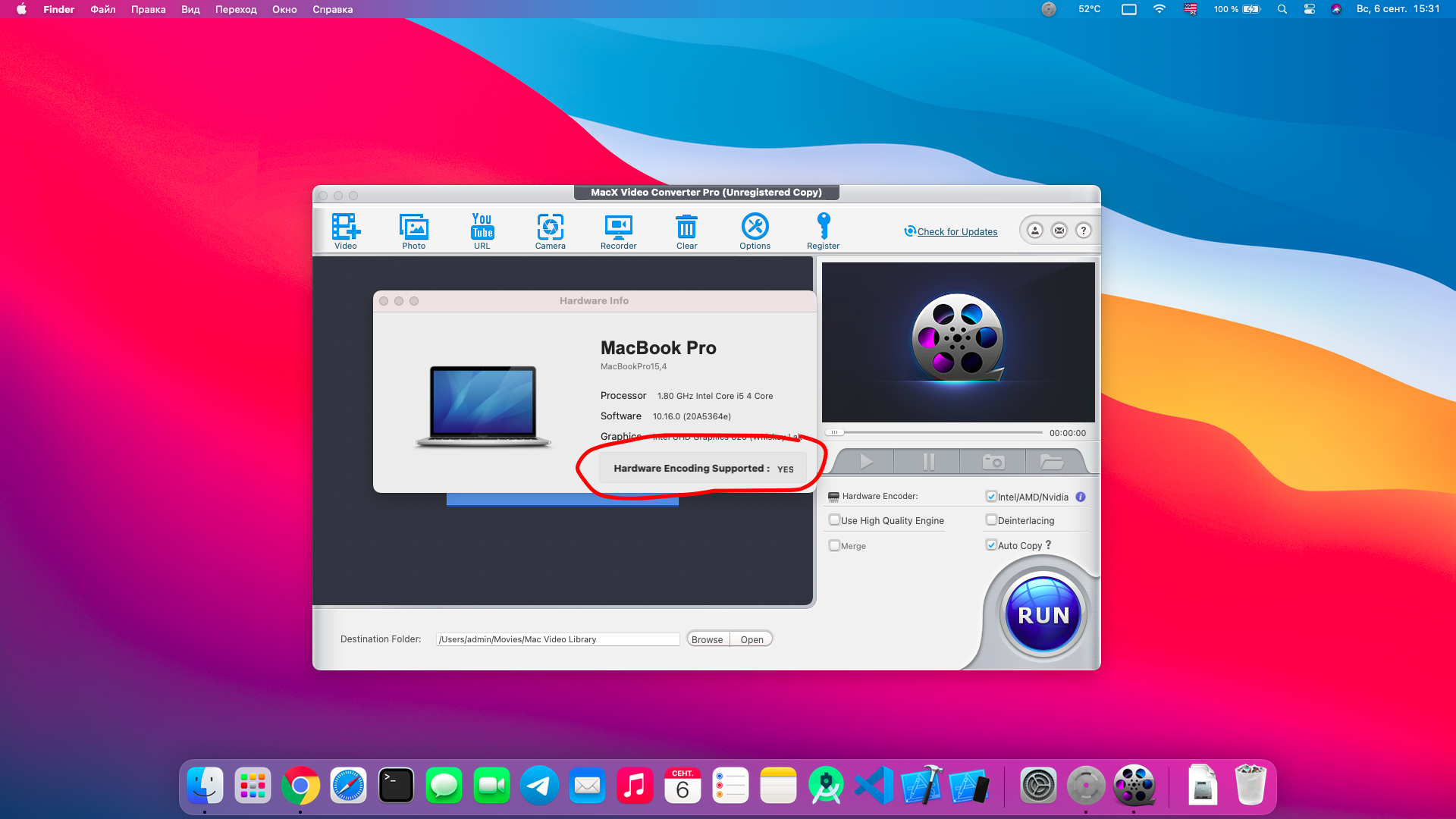Image resolution: width=1456 pixels, height=819 pixels.
Task: Open the output folder icon
Action: pyautogui.click(x=1051, y=462)
